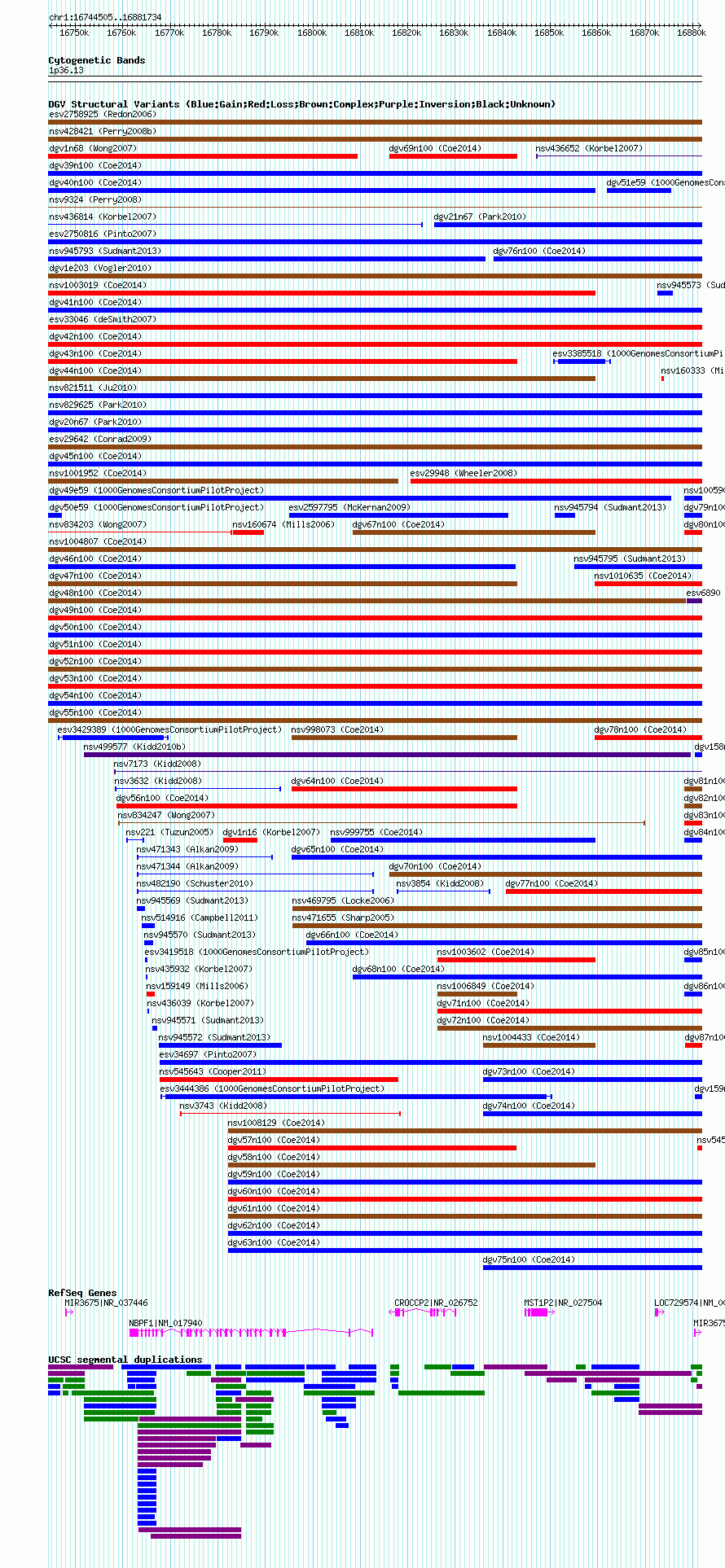Open the esv2597795 (McKernan2009) label
This screenshot has width=725, height=1568.
pos(349,507)
